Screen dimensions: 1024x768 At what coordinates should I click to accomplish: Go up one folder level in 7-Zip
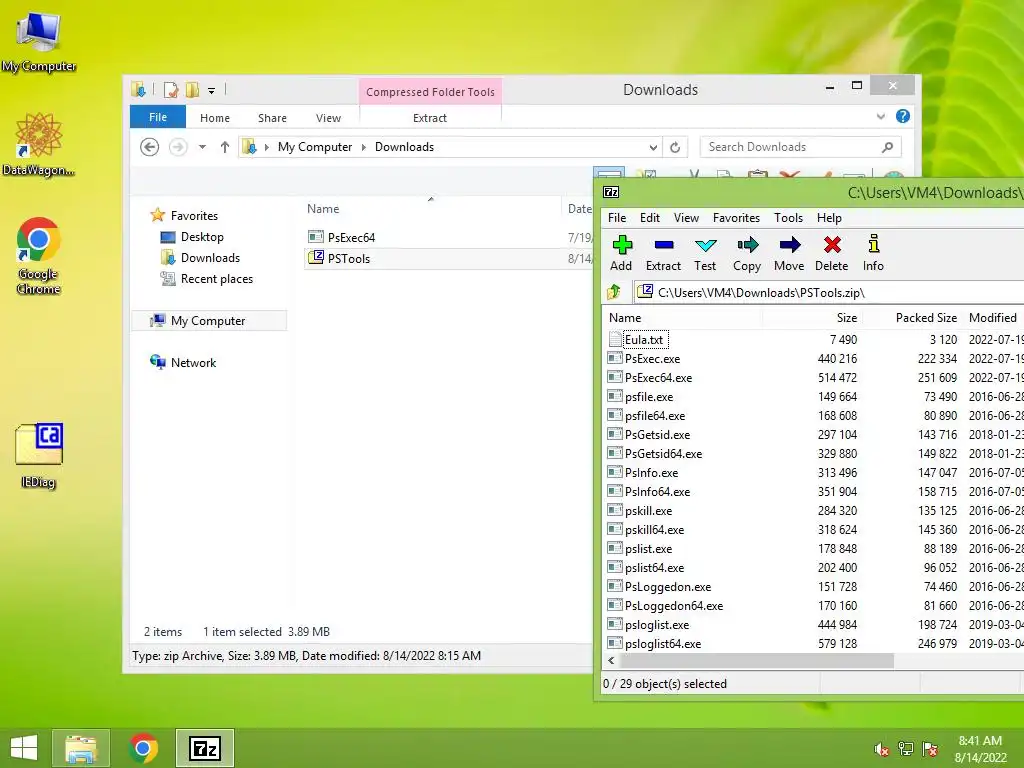coord(614,292)
